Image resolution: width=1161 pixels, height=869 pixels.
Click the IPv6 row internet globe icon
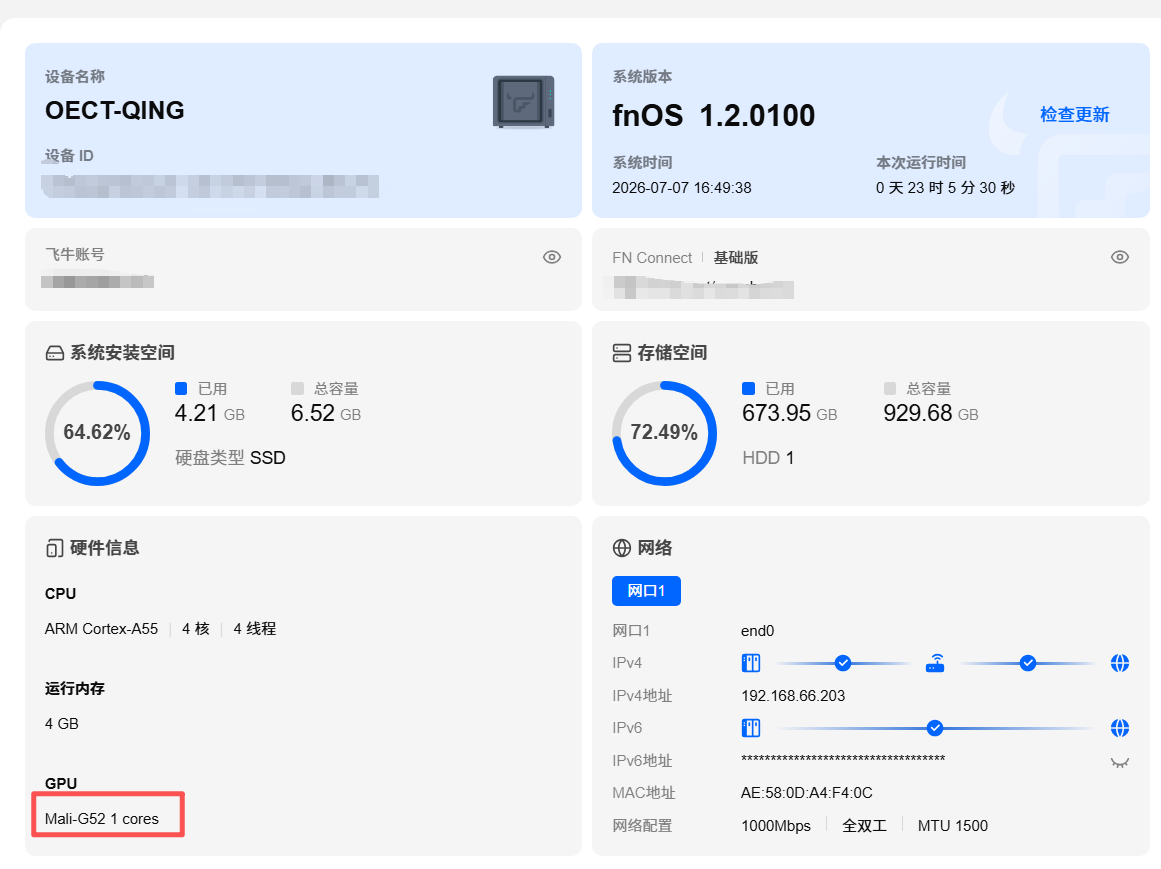1120,728
